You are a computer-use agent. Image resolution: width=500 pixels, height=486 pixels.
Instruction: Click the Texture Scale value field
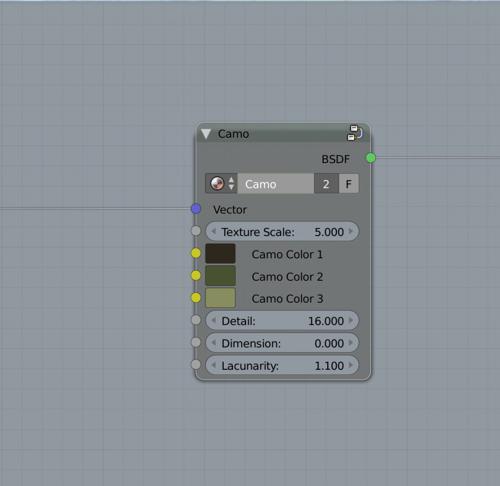(282, 232)
